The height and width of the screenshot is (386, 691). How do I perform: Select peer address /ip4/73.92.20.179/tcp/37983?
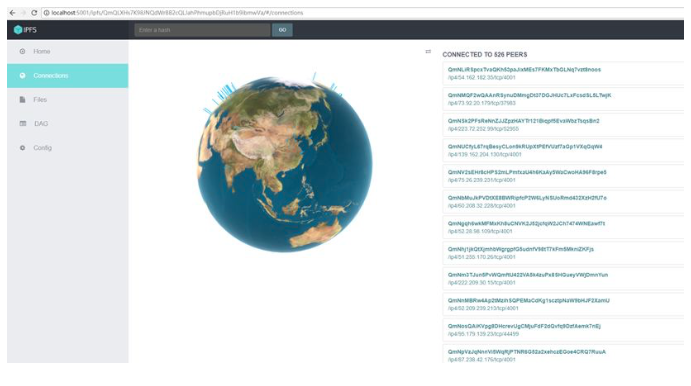pyautogui.click(x=481, y=103)
